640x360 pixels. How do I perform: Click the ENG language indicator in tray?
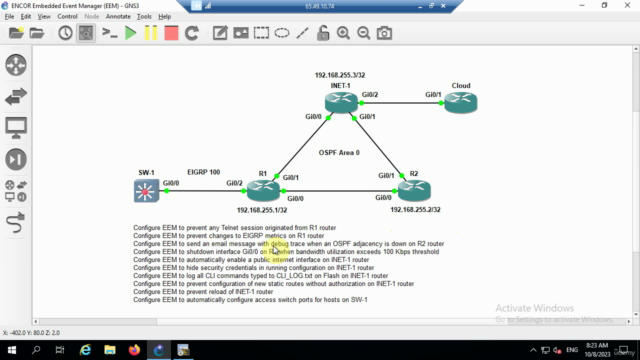coord(572,350)
